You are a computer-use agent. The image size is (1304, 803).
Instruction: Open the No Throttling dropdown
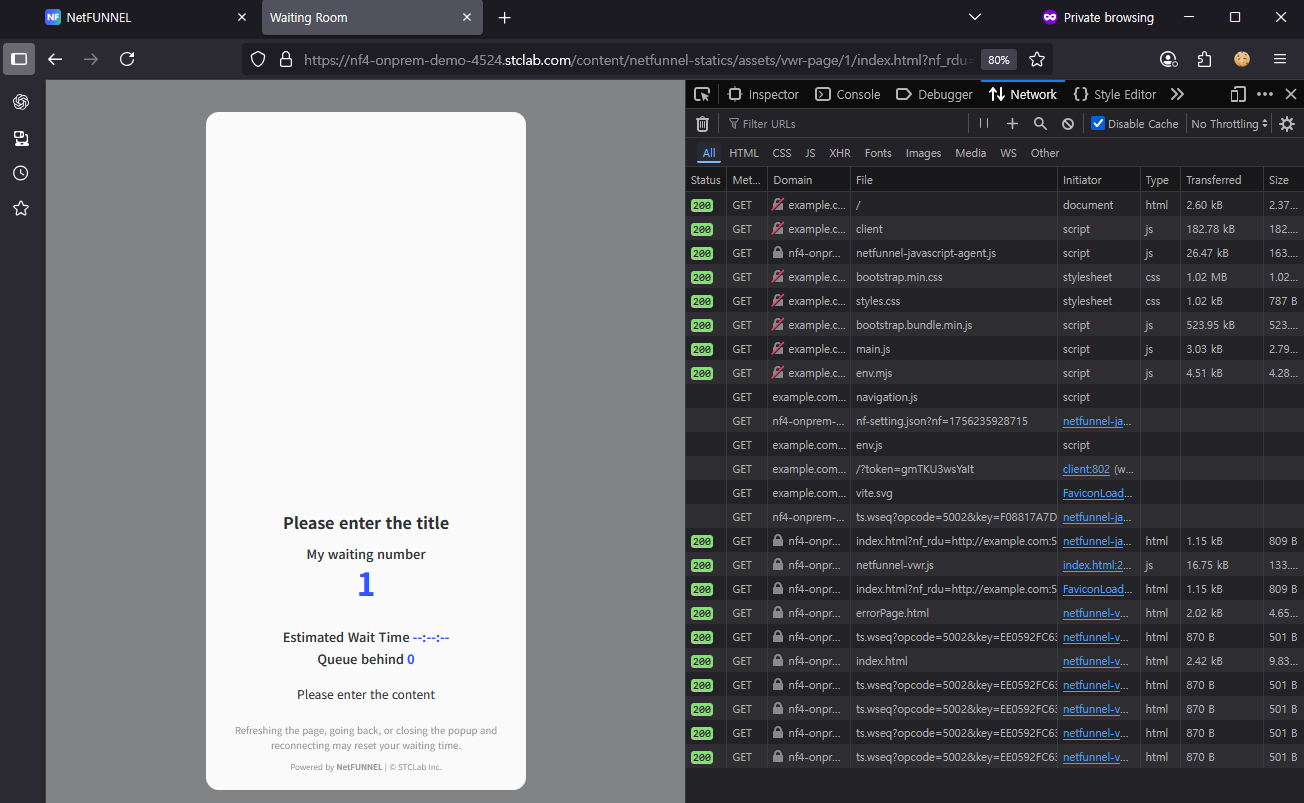tap(1229, 124)
